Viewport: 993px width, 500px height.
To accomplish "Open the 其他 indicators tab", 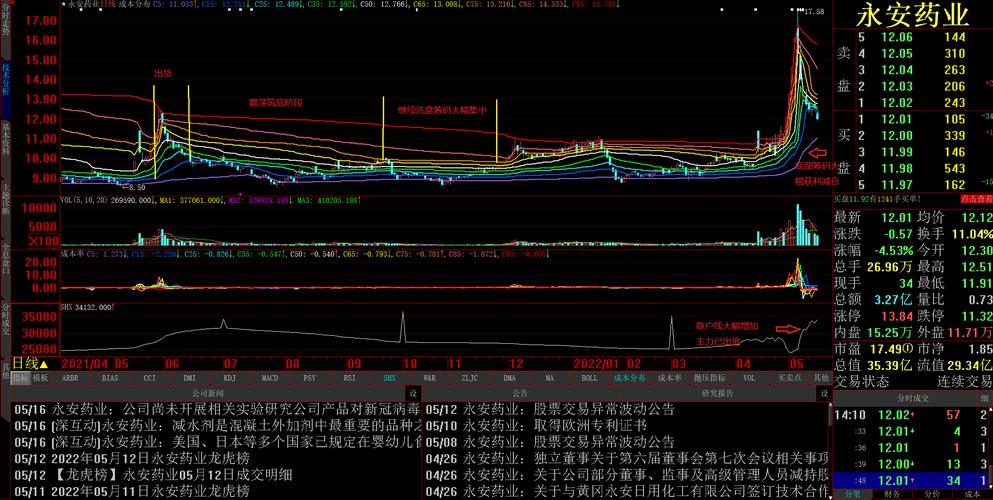I will [x=821, y=378].
